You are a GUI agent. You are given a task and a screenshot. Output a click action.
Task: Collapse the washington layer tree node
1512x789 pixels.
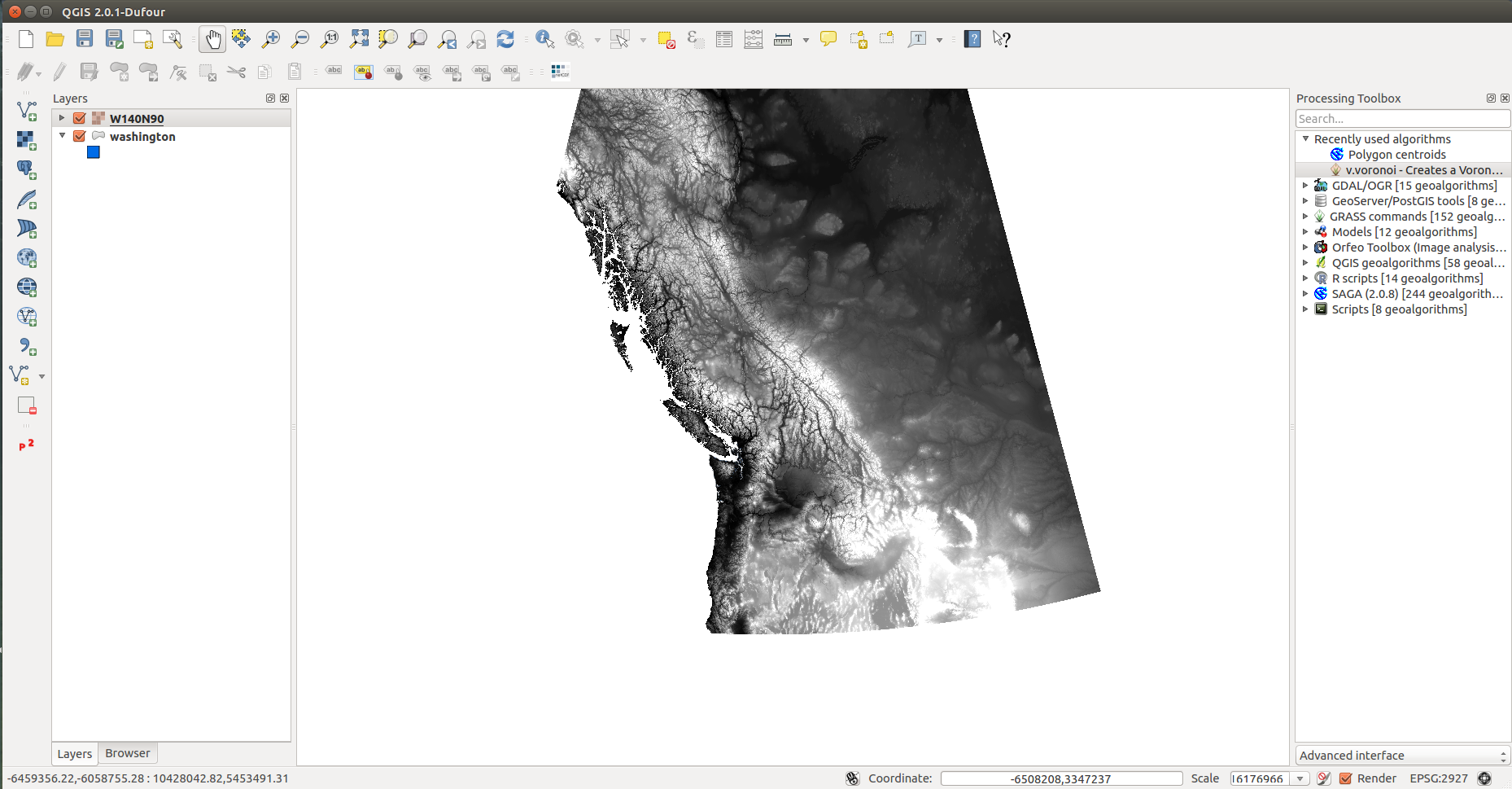click(x=62, y=136)
